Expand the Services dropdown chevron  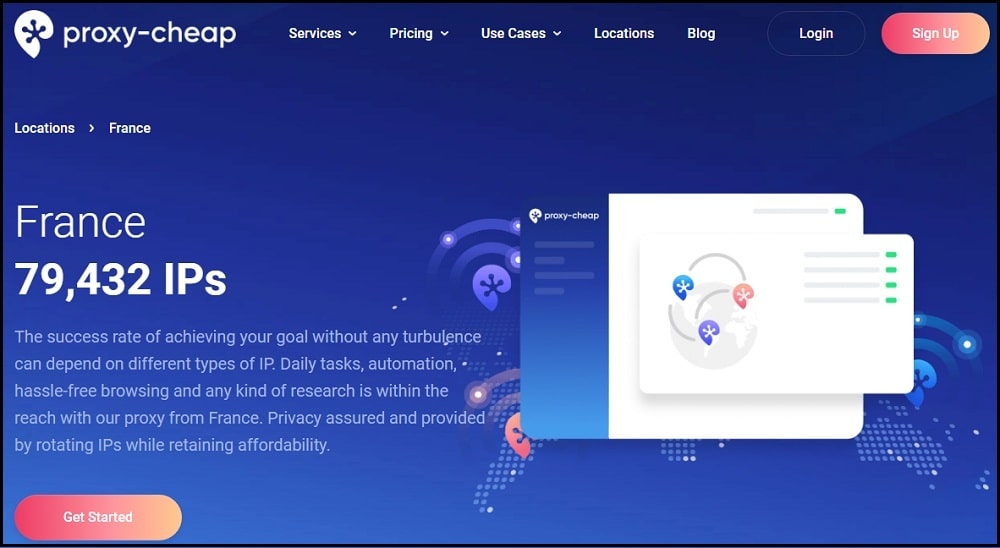(353, 34)
